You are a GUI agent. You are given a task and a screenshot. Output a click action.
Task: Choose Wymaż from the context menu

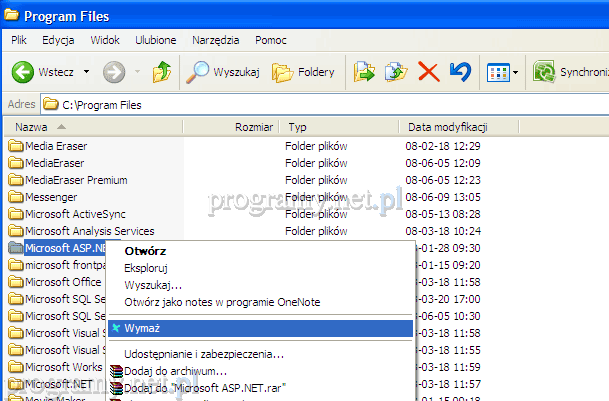pyautogui.click(x=142, y=328)
